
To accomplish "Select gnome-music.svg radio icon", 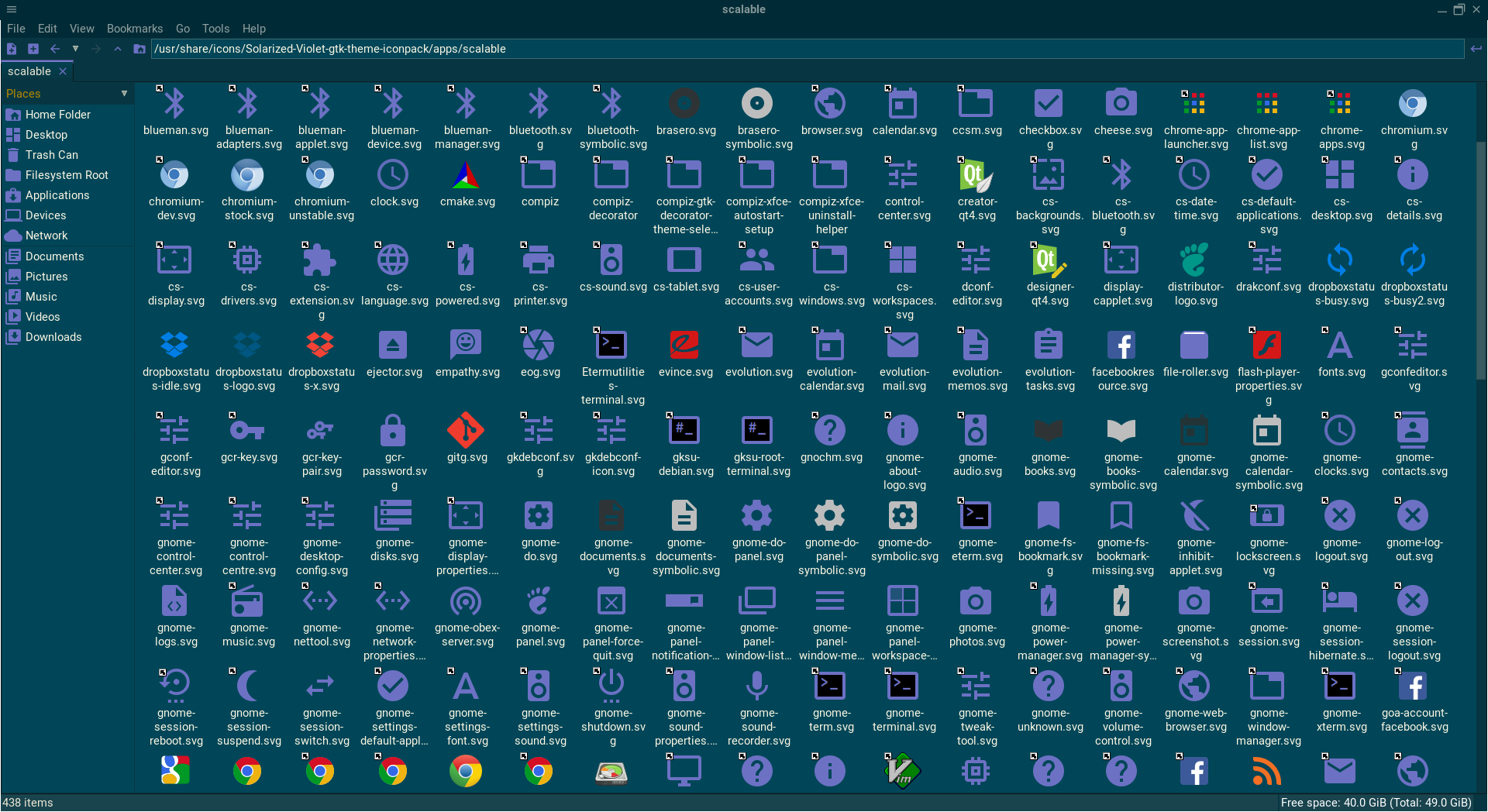I will pyautogui.click(x=248, y=601).
